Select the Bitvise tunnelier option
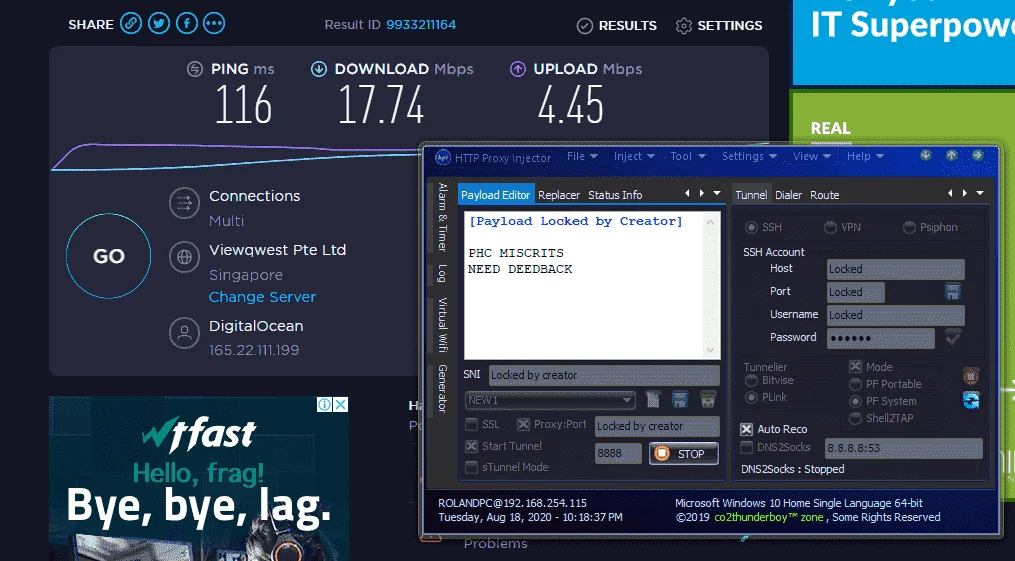 tap(752, 380)
